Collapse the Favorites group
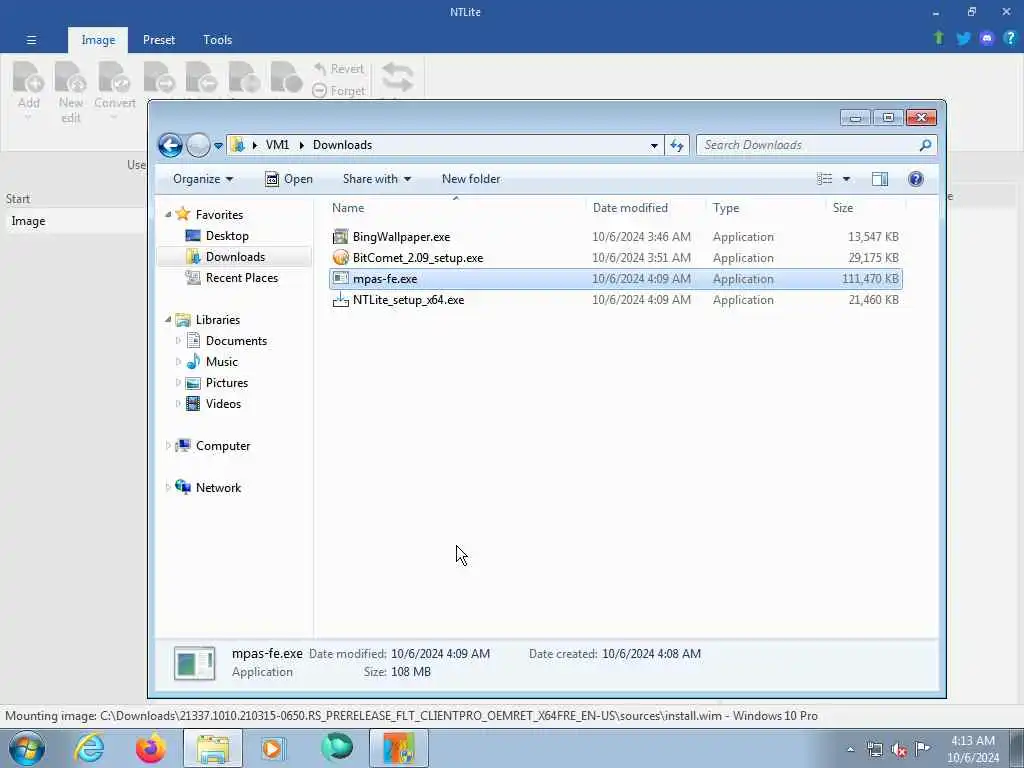Viewport: 1024px width, 768px height. 168,214
